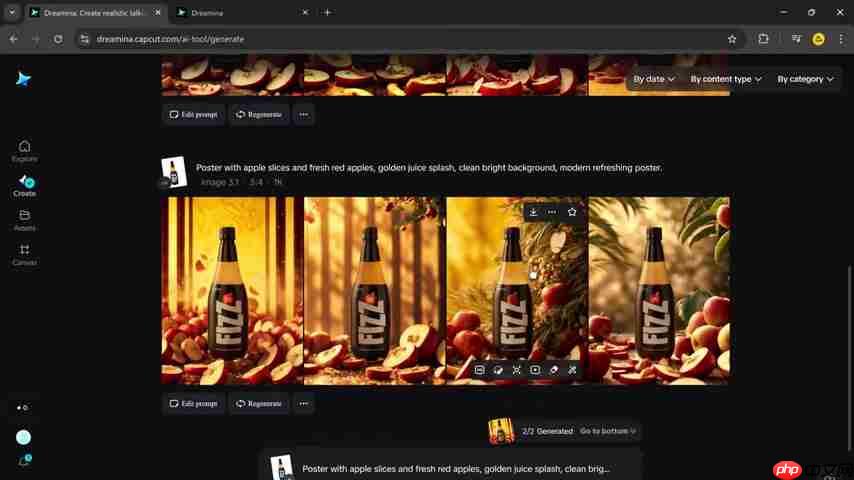The height and width of the screenshot is (480, 854).
Task: Open second Fizz bottle poster with shadow stripes
Action: click(374, 291)
